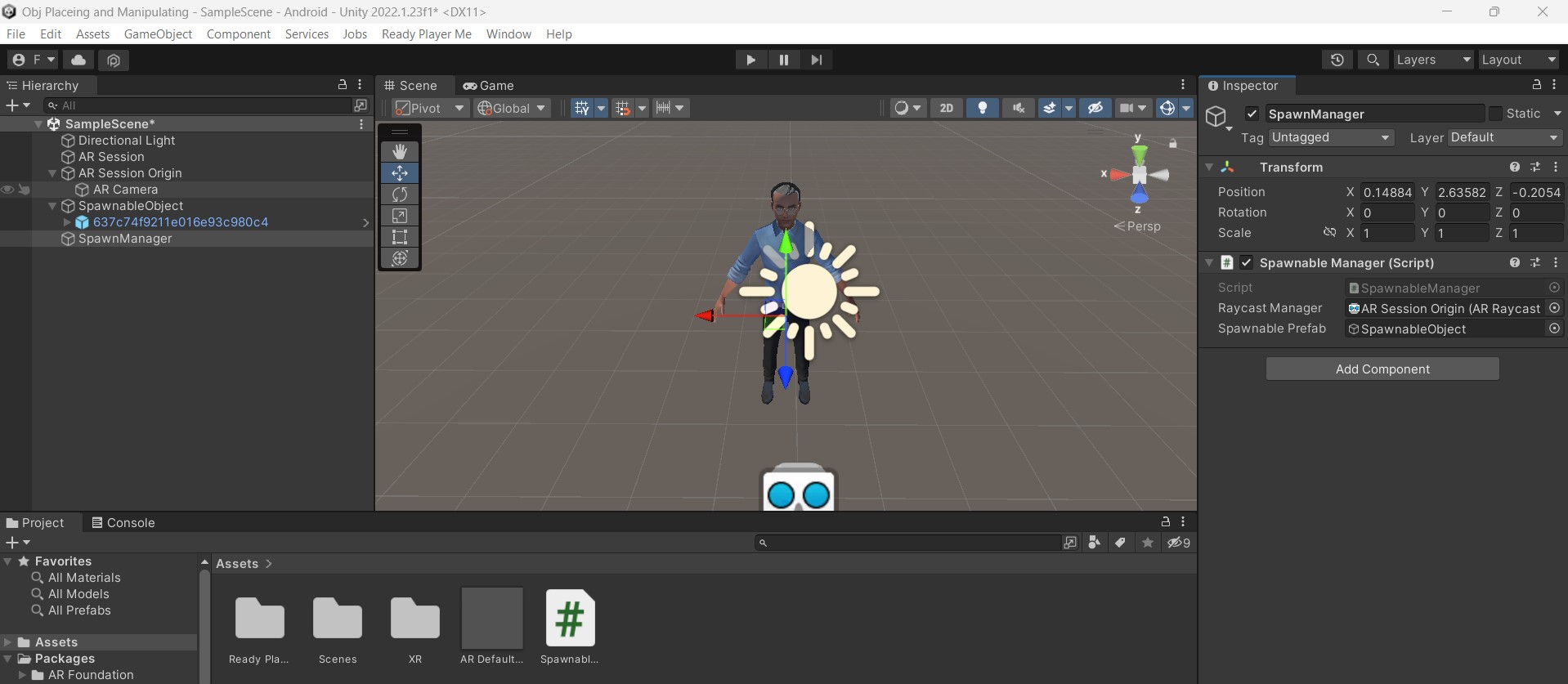
Task: Toggle Gizmos visibility in Scene view
Action: point(1167,108)
